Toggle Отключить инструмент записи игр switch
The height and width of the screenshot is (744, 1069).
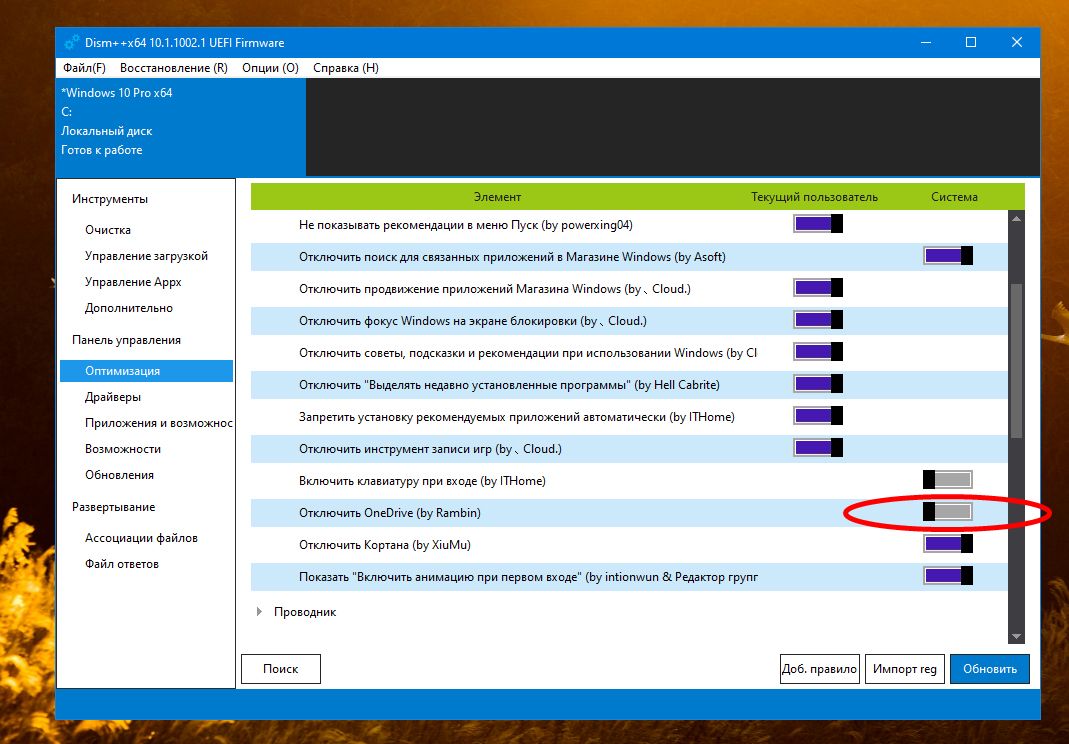818,448
